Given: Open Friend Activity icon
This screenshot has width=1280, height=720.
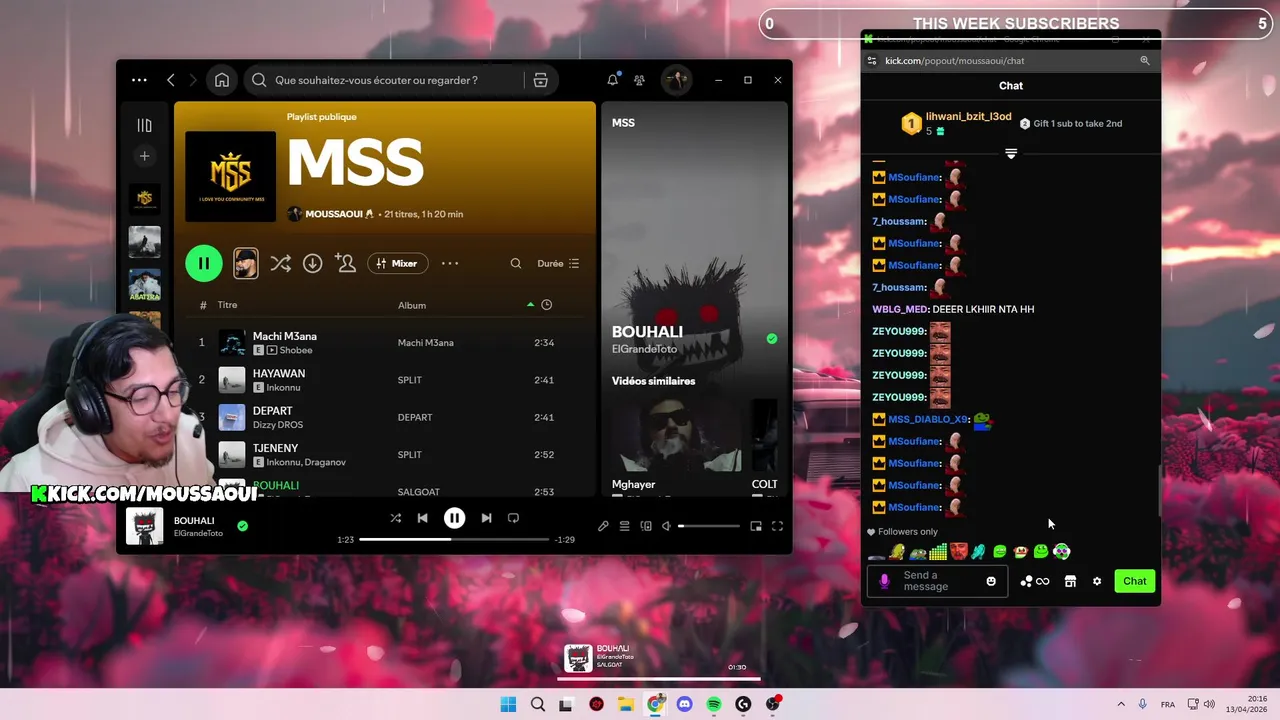Looking at the screenshot, I should click(639, 80).
